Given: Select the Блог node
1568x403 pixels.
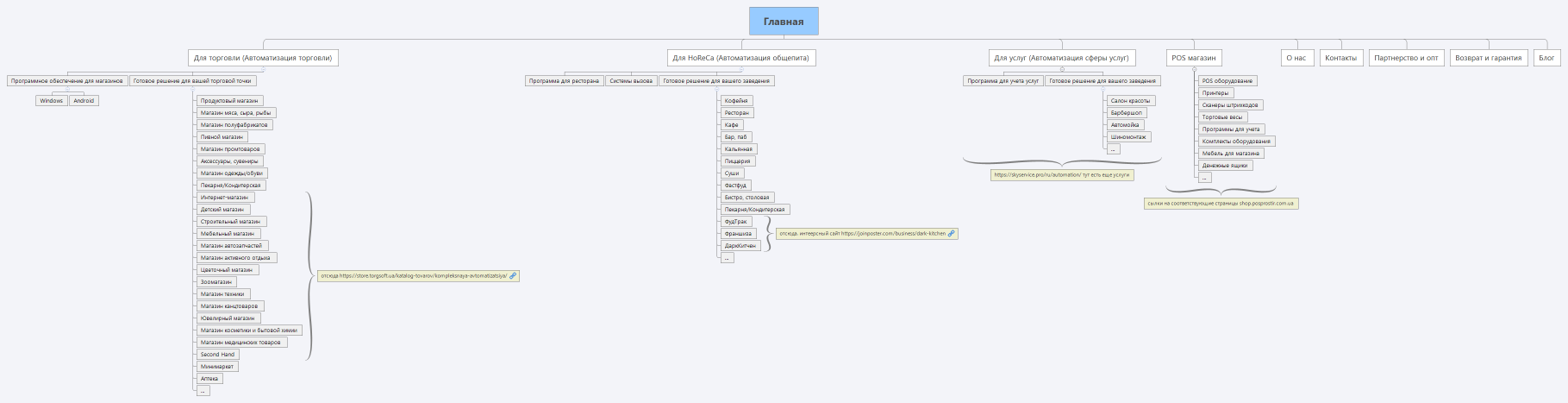Looking at the screenshot, I should pyautogui.click(x=1546, y=58).
